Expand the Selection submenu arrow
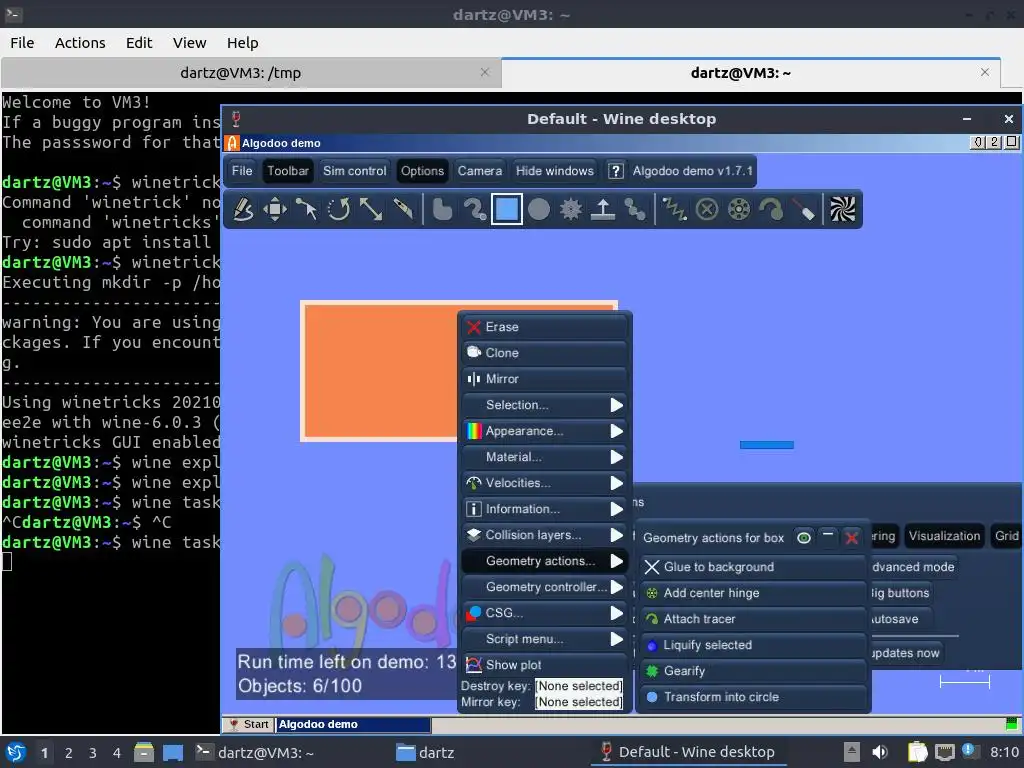This screenshot has width=1024, height=768. [x=616, y=406]
